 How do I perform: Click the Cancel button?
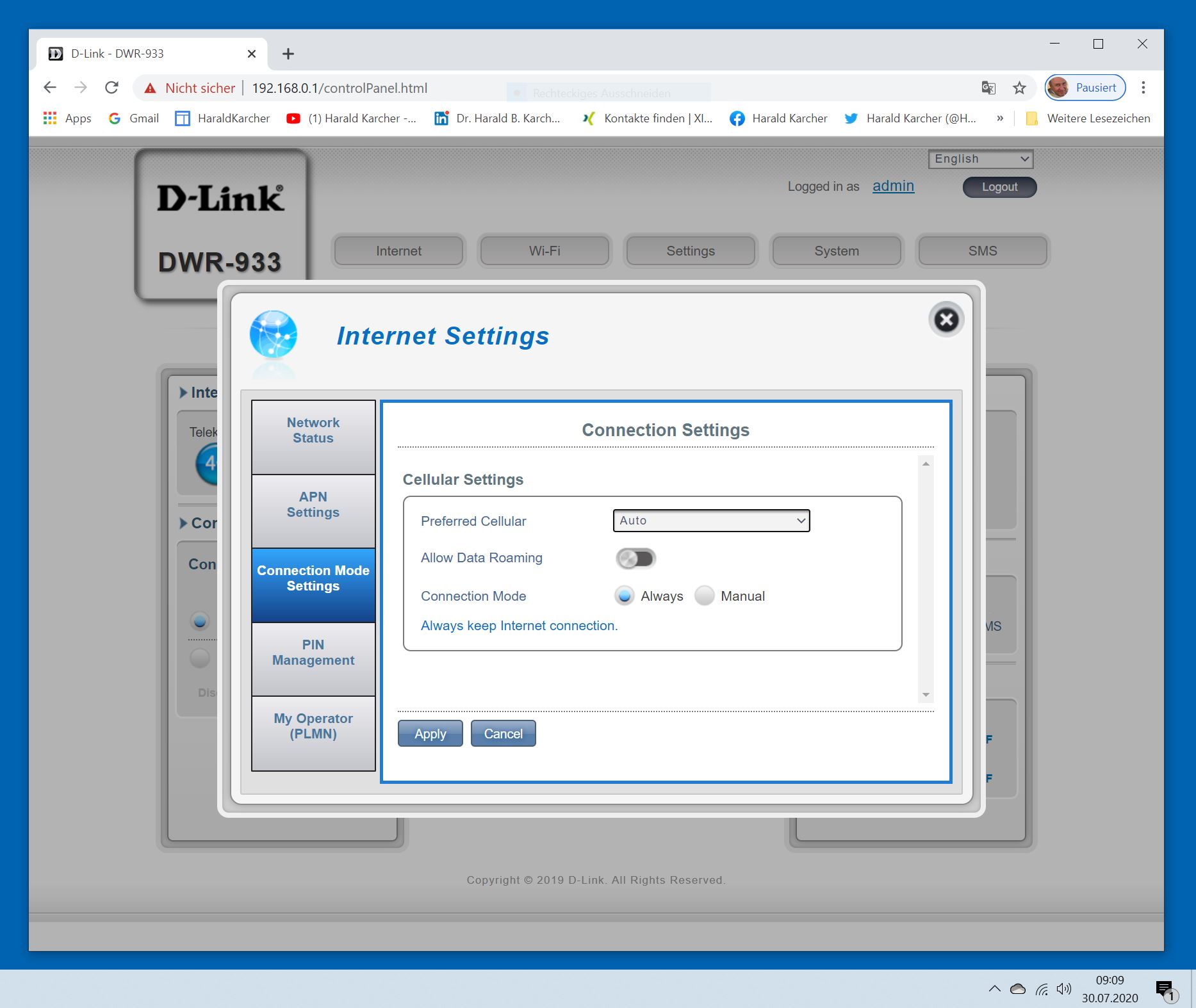coord(503,734)
